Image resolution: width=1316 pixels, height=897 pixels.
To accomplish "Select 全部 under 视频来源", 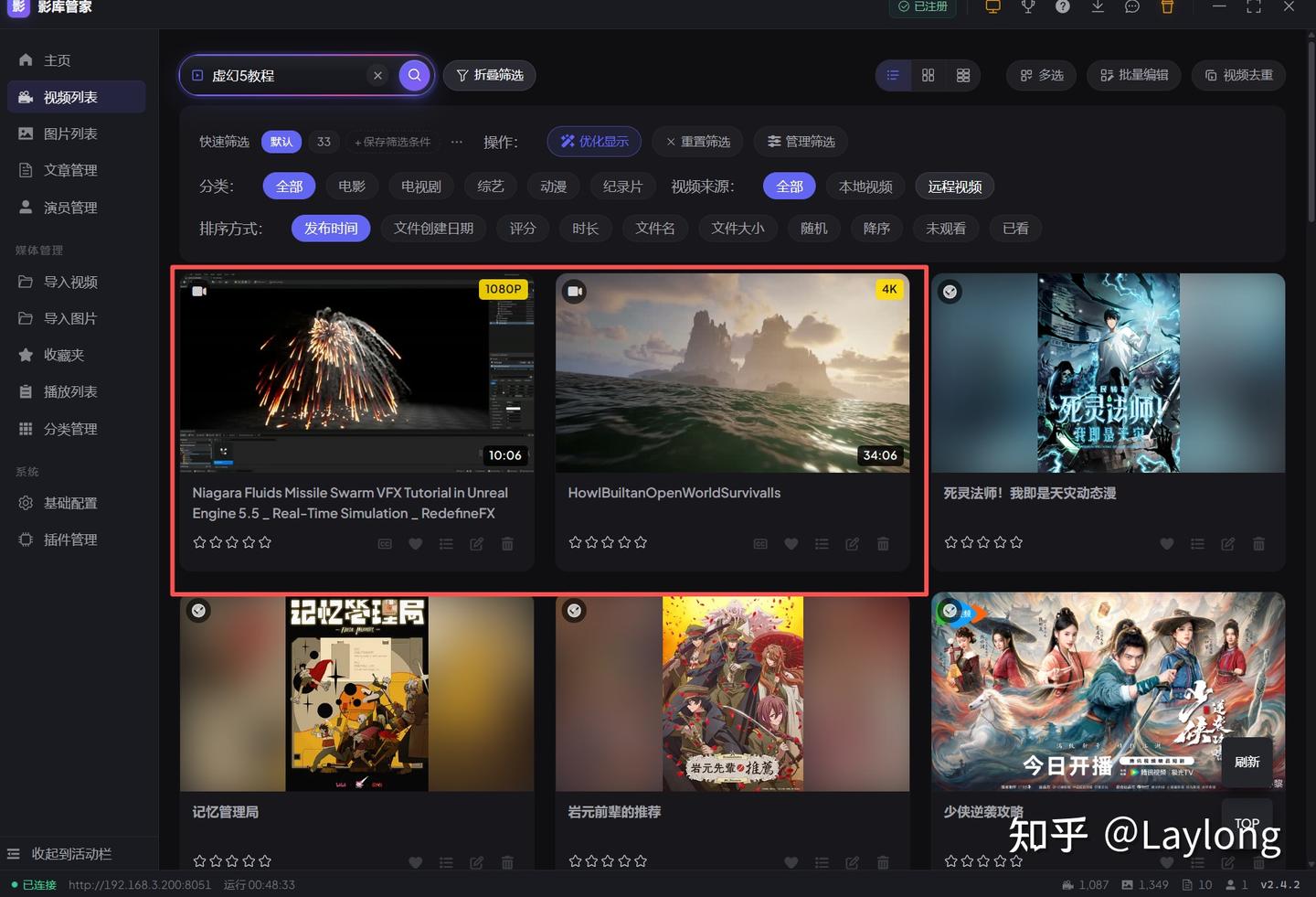I will click(x=790, y=187).
